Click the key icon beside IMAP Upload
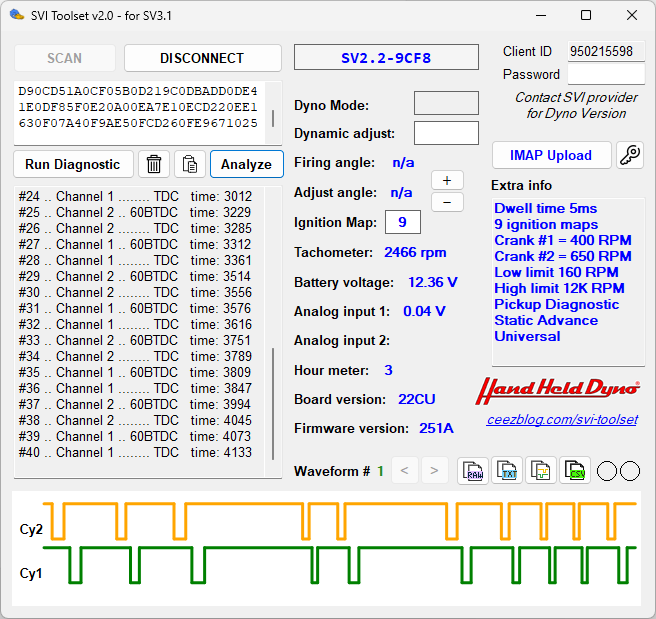This screenshot has width=656, height=619. pyautogui.click(x=630, y=155)
